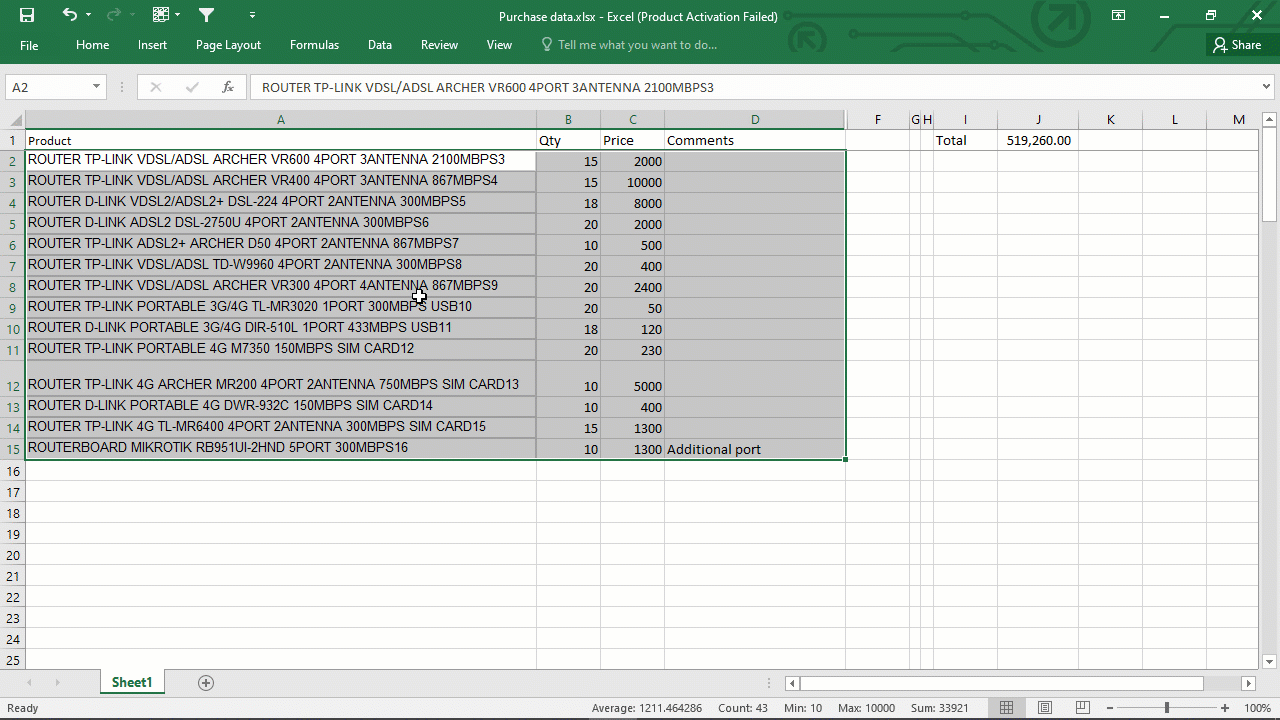
Task: Switch to Page Break Preview in status bar
Action: tap(1083, 708)
